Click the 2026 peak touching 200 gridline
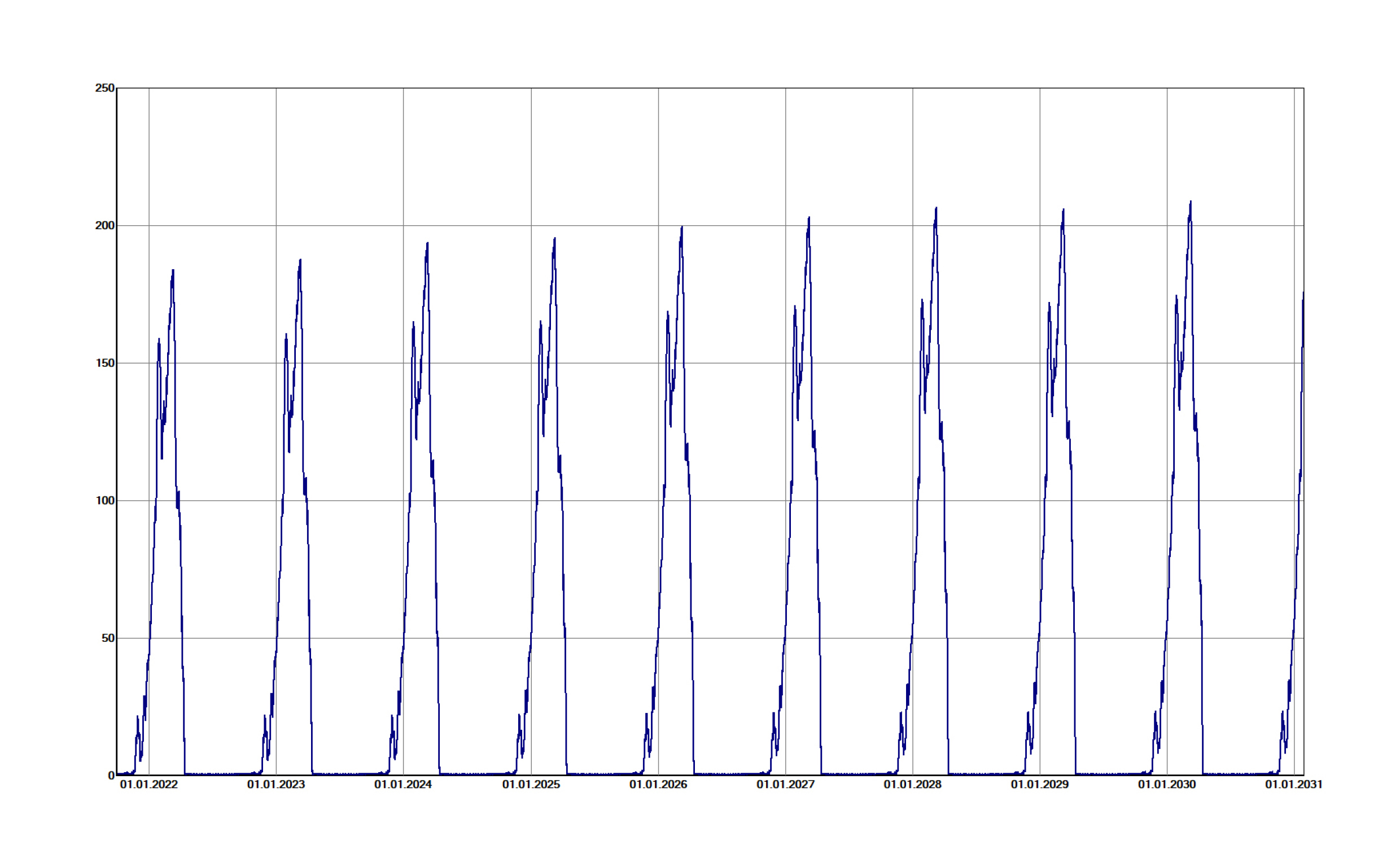 click(x=682, y=227)
